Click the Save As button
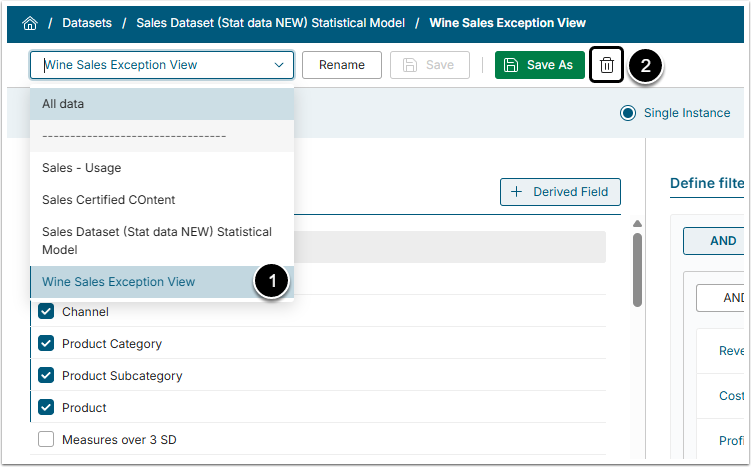This screenshot has height=467, width=751. point(540,65)
